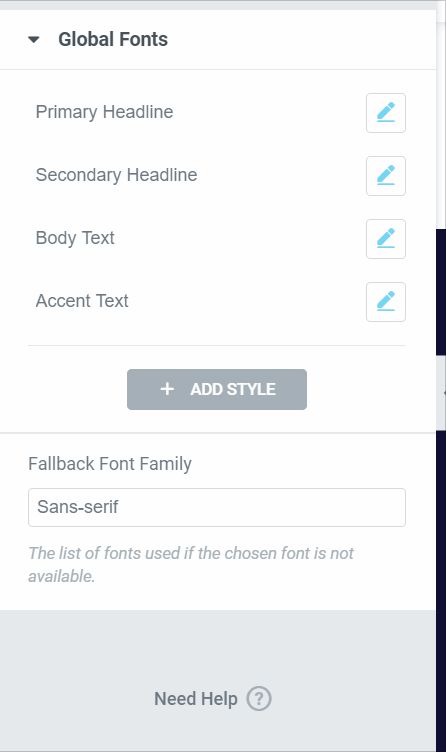Viewport: 446px width, 752px height.
Task: Select the Secondary Headline label
Action: click(x=117, y=175)
